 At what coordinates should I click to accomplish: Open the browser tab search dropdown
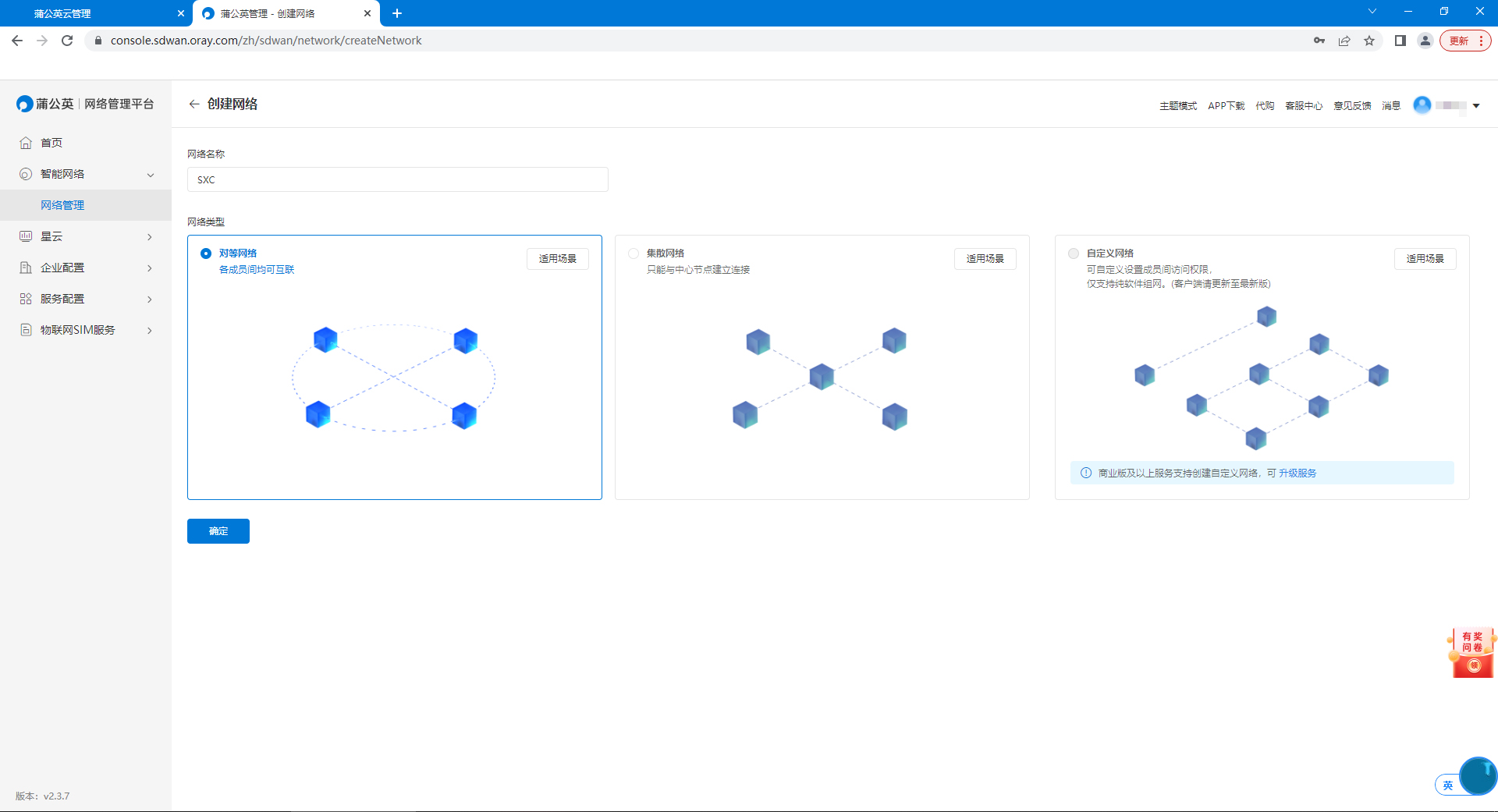click(1372, 12)
